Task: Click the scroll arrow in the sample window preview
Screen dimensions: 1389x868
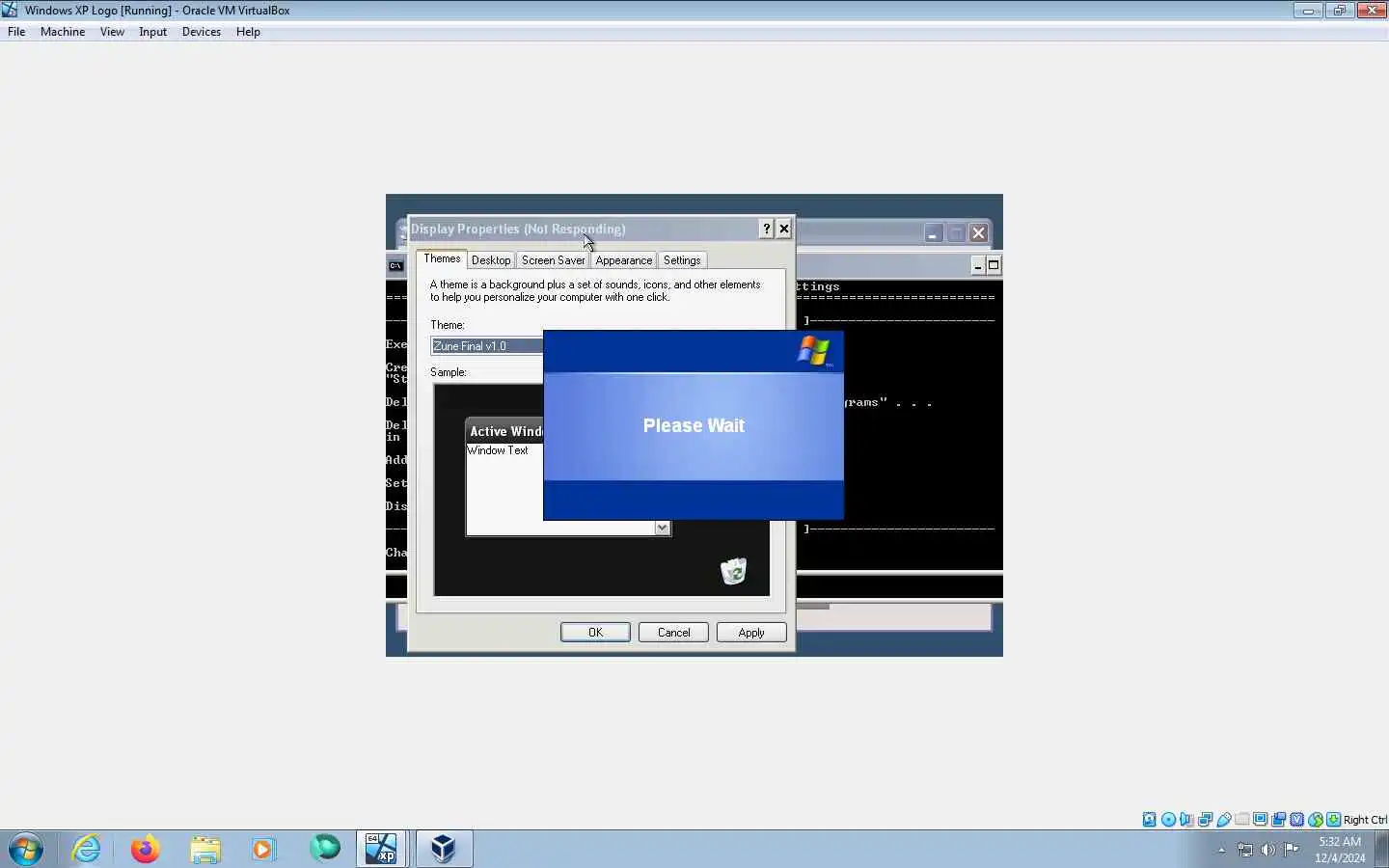Action: click(662, 528)
